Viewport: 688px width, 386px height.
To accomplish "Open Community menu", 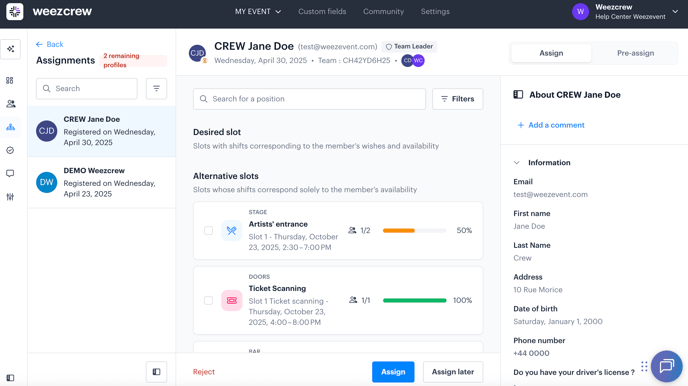I will point(383,11).
